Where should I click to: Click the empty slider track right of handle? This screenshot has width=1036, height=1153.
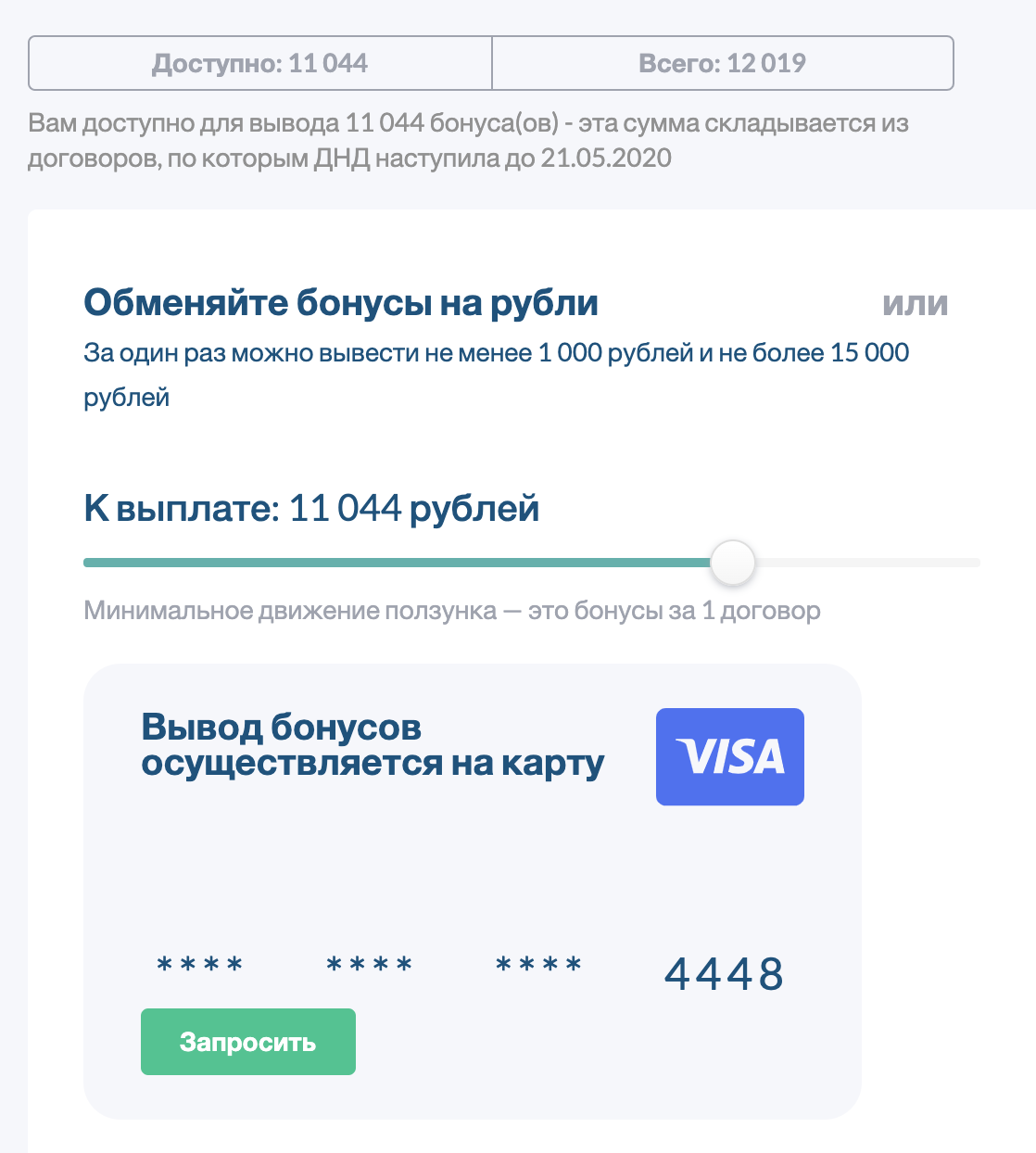tap(866, 563)
